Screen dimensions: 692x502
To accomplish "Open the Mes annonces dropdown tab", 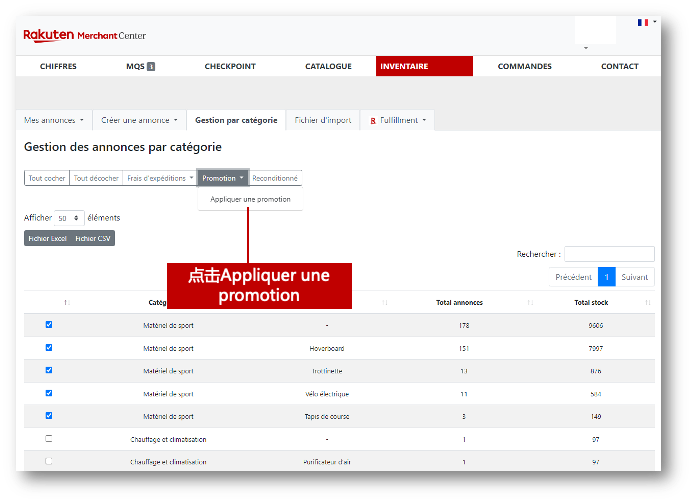I will point(54,120).
